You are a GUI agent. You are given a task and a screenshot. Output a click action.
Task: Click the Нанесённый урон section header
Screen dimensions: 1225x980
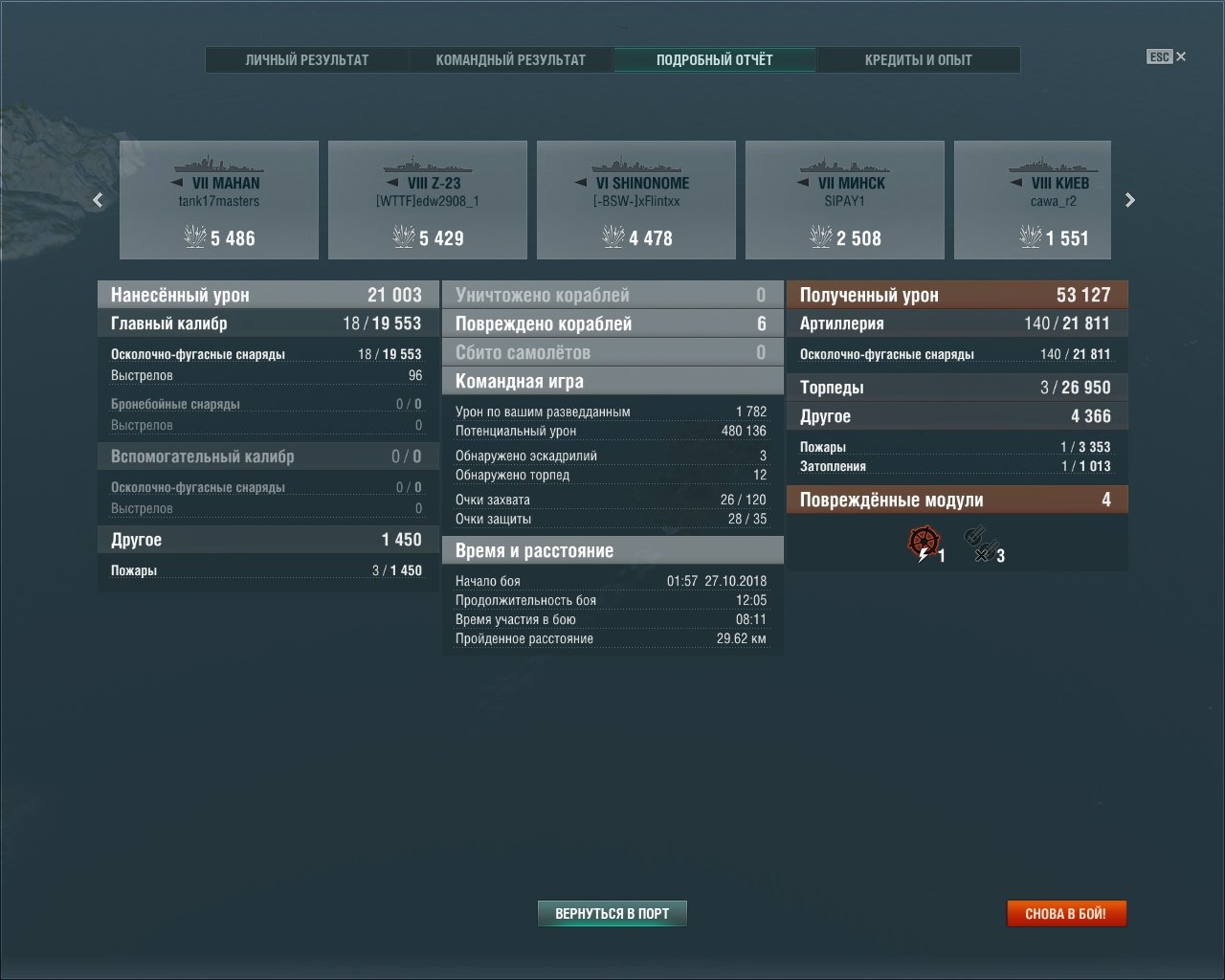coord(268,295)
